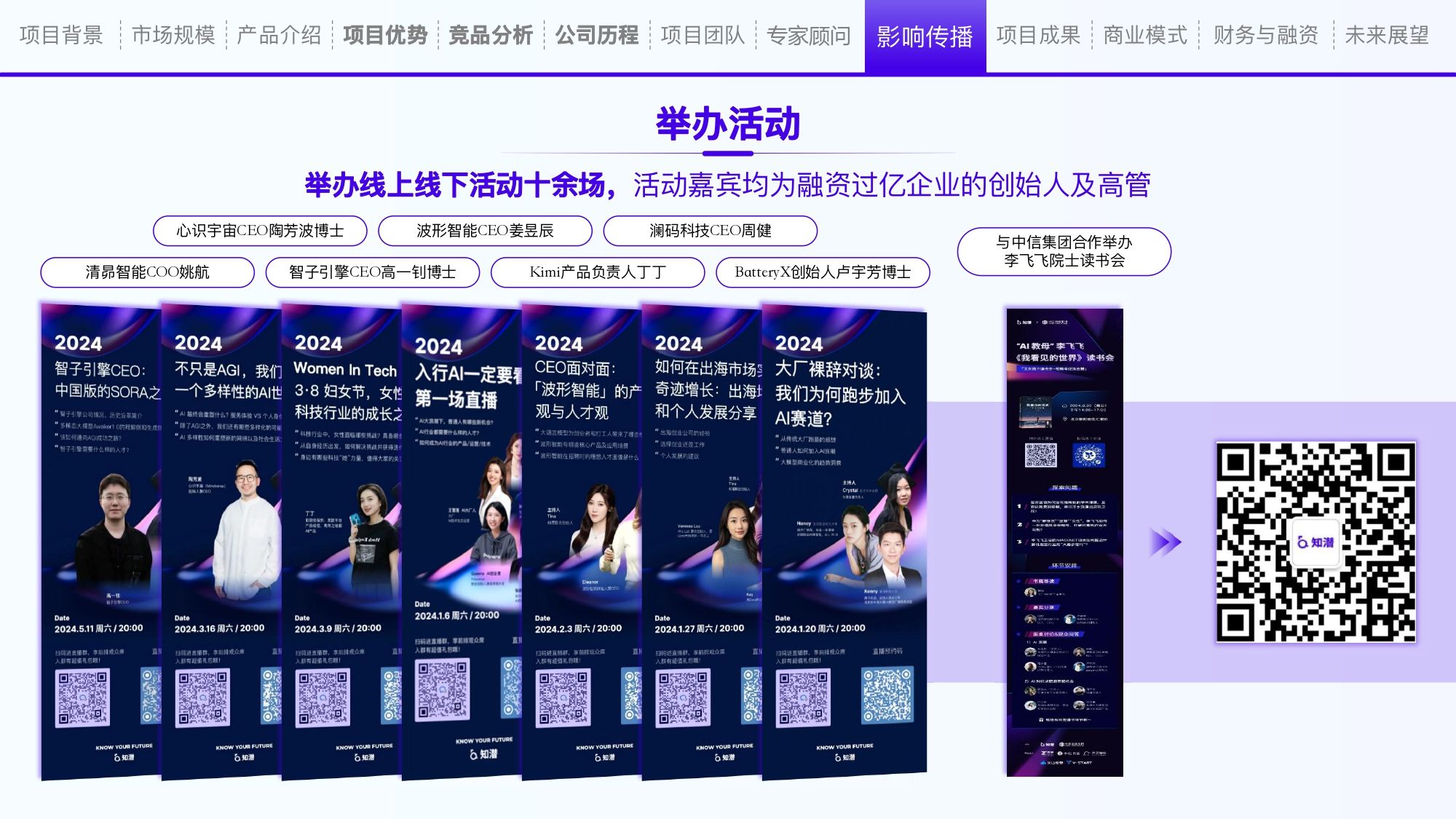Switch to the 产品介绍 tab
Image resolution: width=1456 pixels, height=819 pixels.
(279, 35)
